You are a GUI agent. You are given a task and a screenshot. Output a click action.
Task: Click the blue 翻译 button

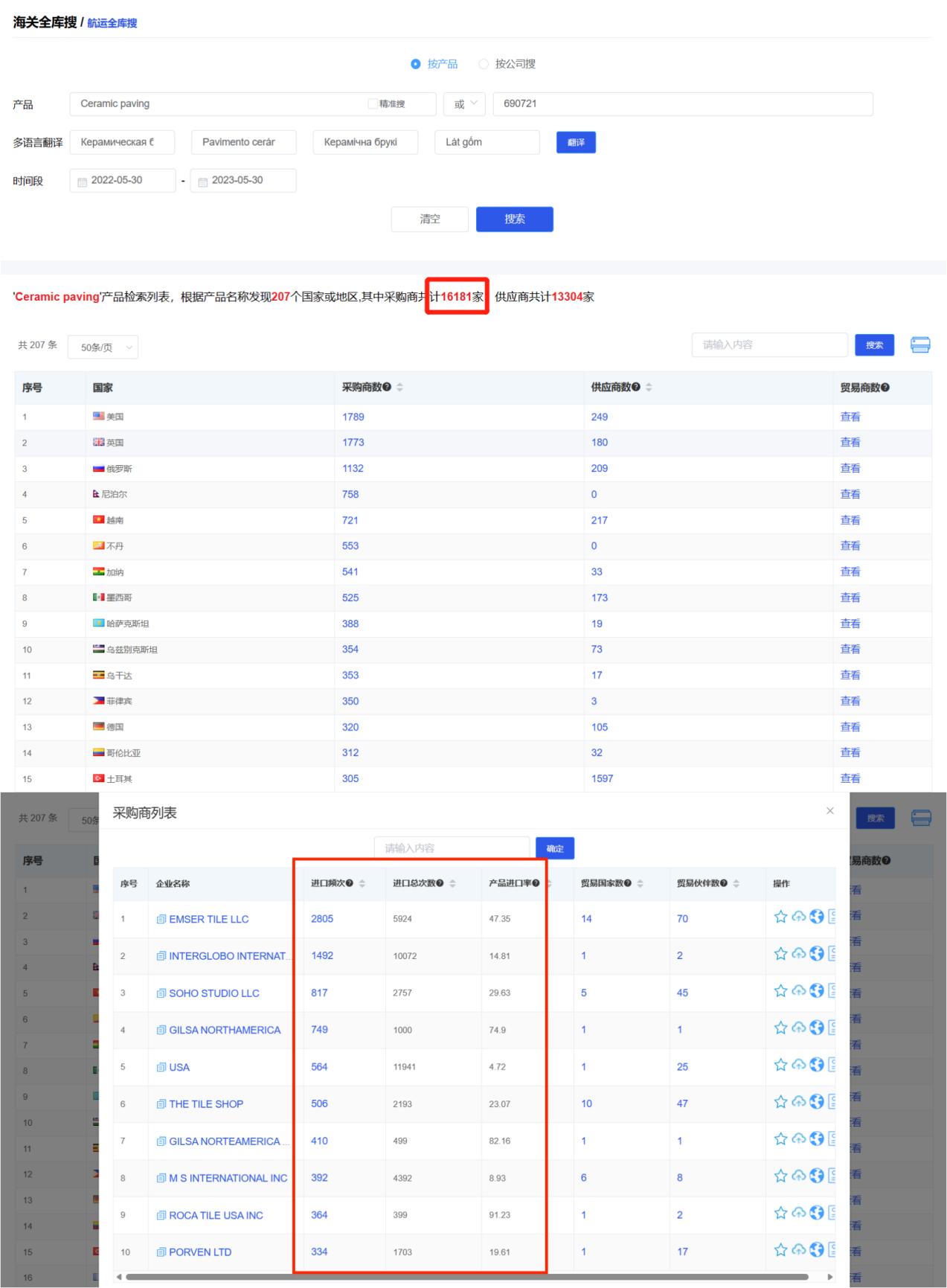tap(576, 142)
